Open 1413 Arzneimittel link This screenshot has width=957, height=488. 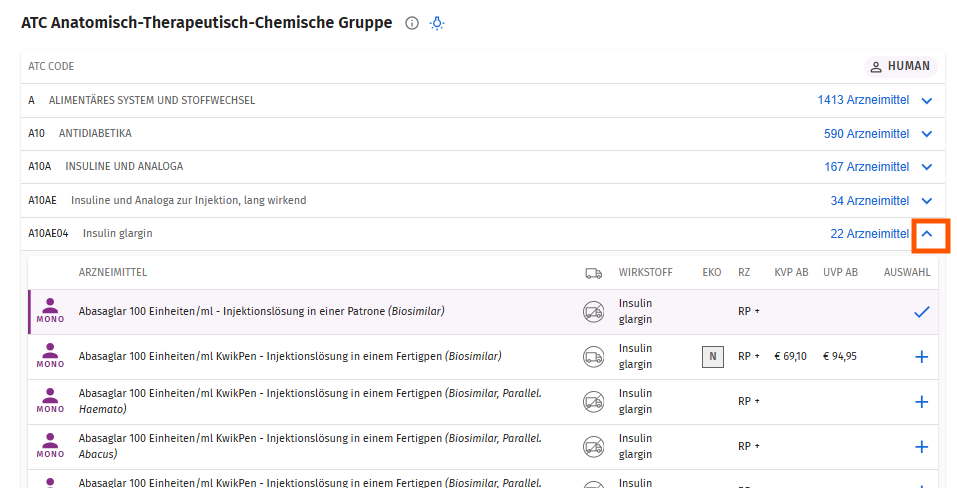(x=863, y=100)
